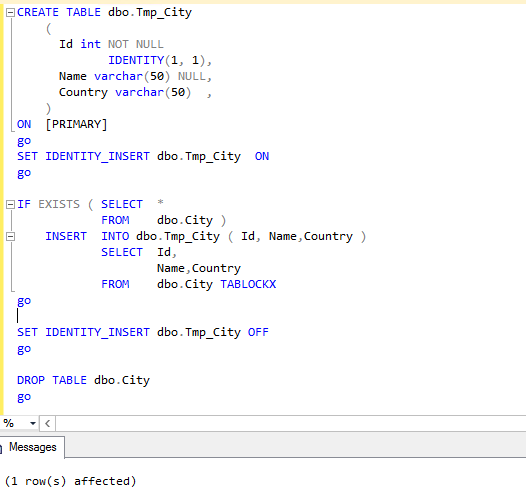Click the OFF keyword in IDENTITY_INSERT statement
526x490 pixels.
click(258, 332)
